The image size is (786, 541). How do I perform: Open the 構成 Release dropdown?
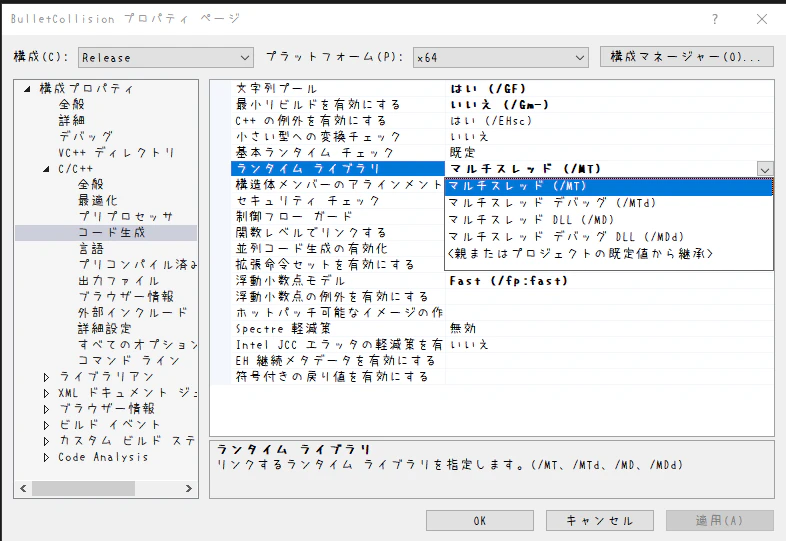click(x=166, y=58)
